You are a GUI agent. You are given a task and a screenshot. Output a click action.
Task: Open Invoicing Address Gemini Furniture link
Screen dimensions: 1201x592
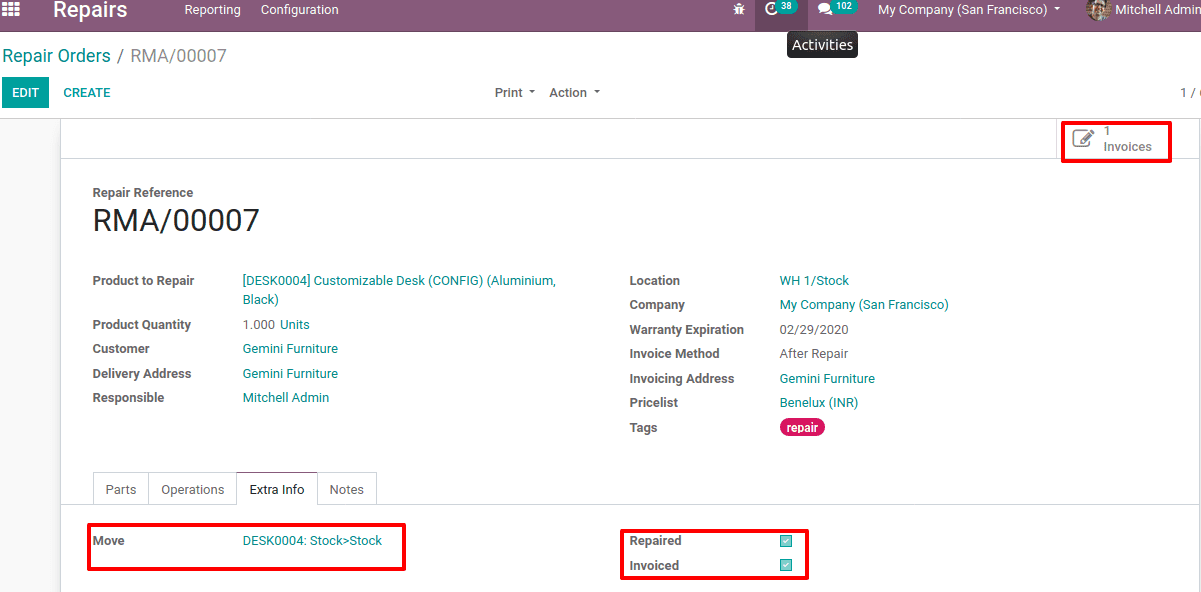[827, 379]
